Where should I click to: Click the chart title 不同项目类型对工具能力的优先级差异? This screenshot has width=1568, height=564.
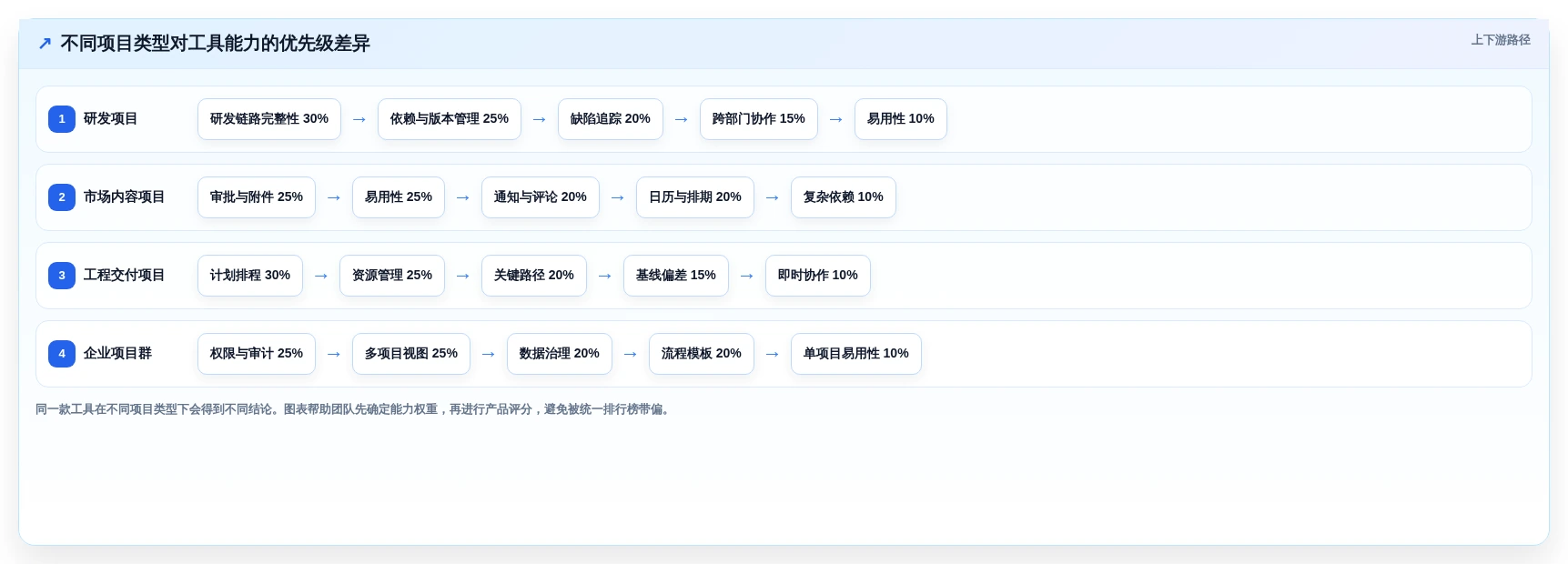click(x=215, y=43)
